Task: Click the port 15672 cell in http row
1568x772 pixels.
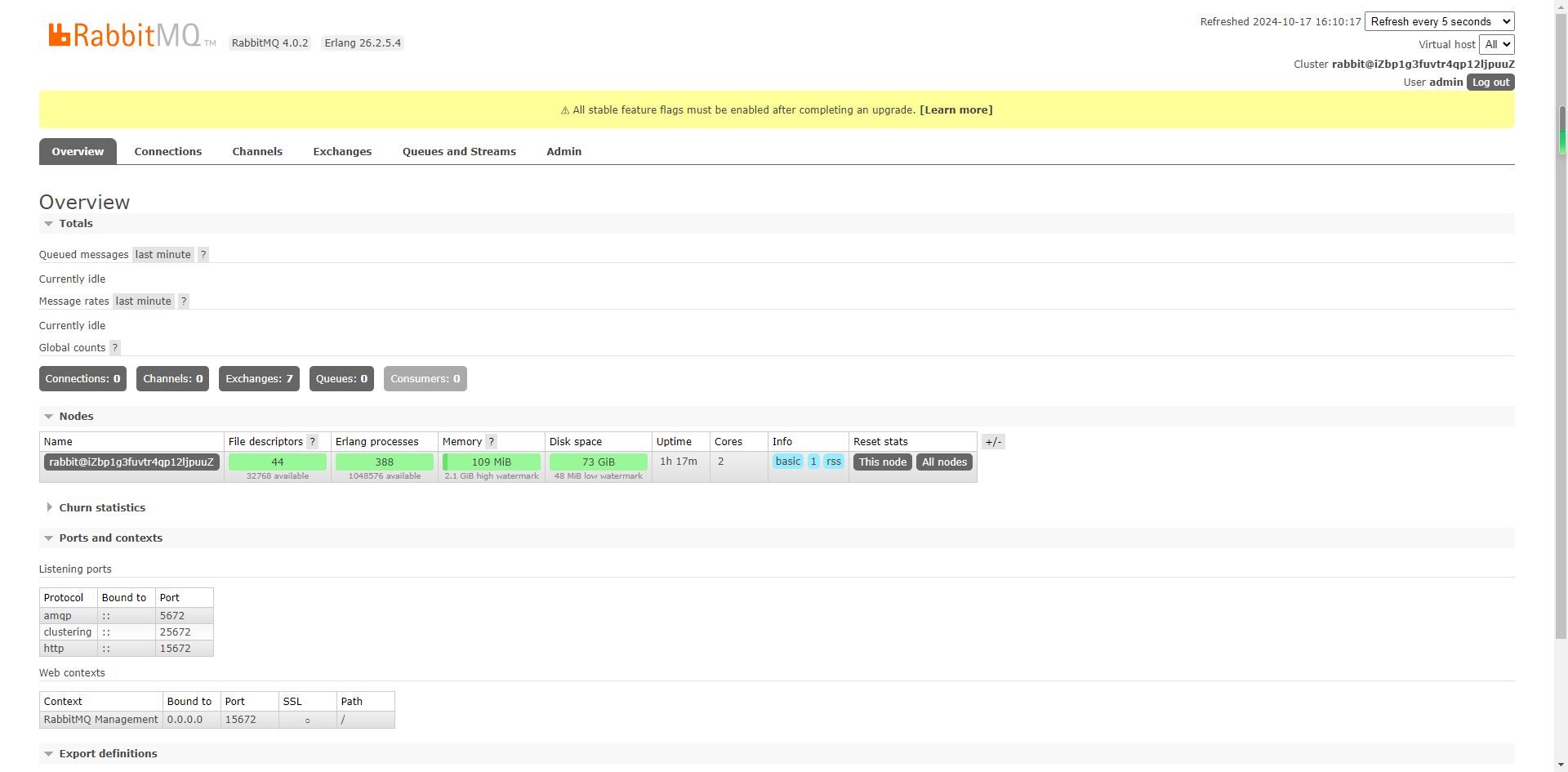Action: pos(185,649)
